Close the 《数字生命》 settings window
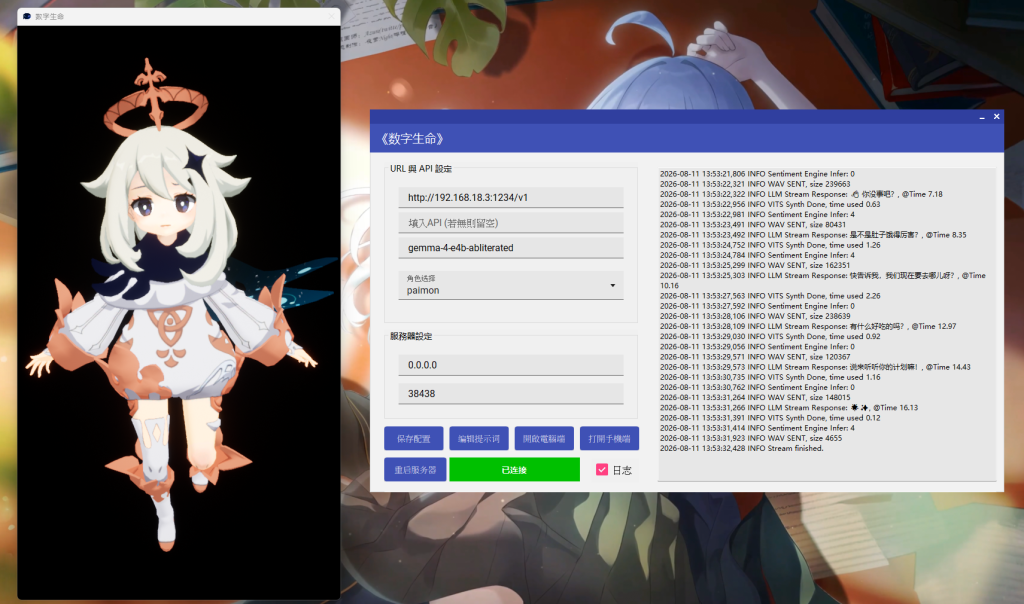Image resolution: width=1024 pixels, height=604 pixels. [x=997, y=116]
